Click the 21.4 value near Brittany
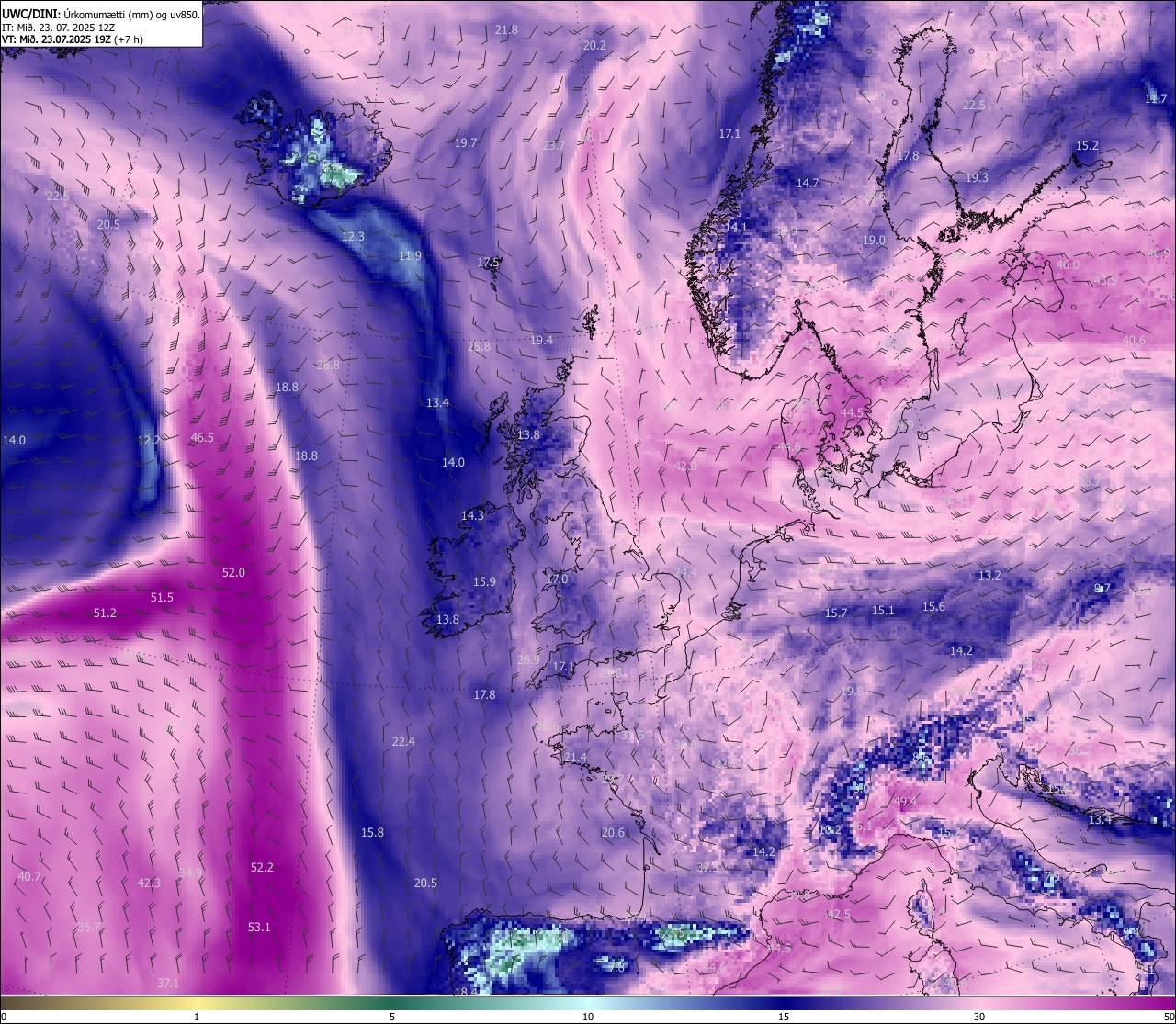The height and width of the screenshot is (1024, 1176). [575, 757]
